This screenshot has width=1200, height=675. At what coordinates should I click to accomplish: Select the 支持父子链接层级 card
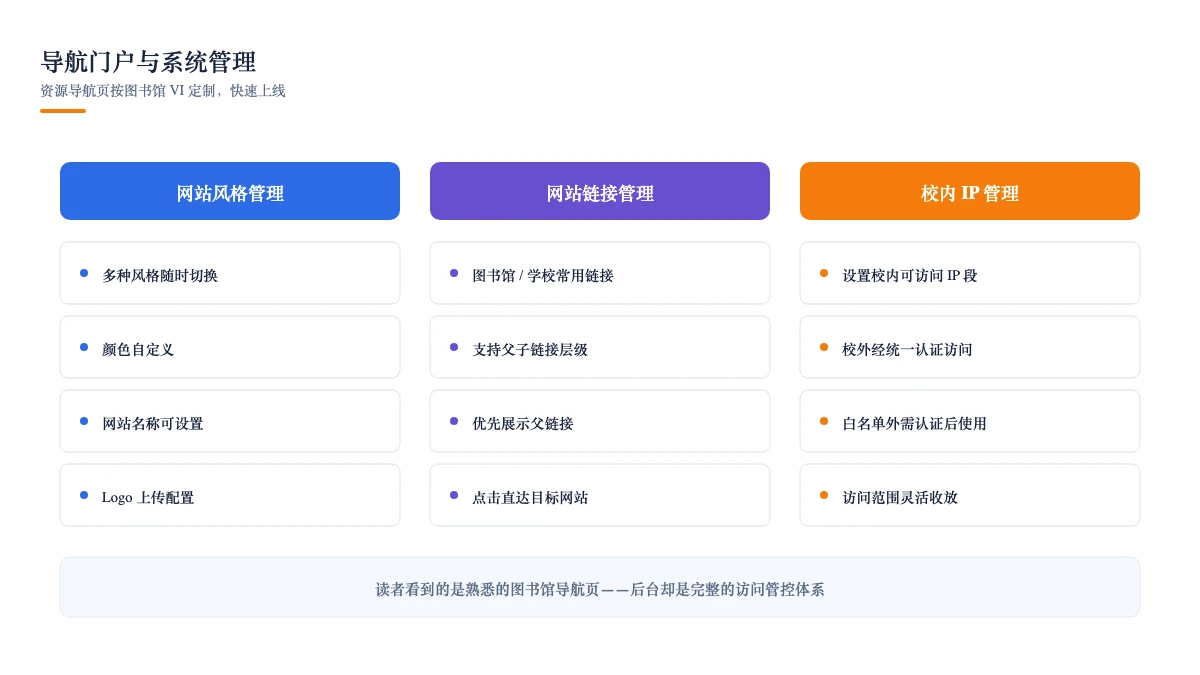tap(600, 347)
